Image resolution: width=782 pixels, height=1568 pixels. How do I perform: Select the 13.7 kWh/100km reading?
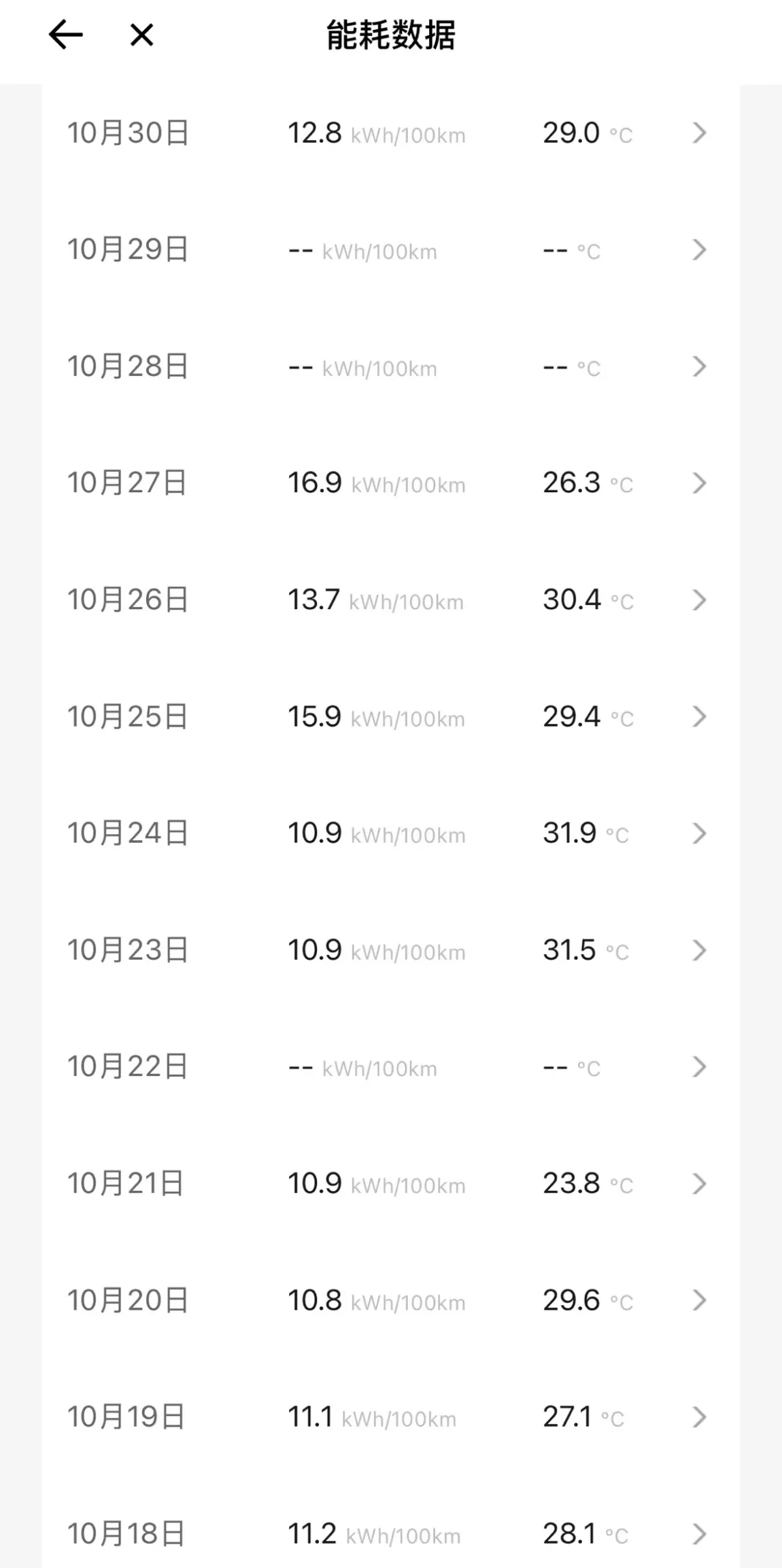375,600
